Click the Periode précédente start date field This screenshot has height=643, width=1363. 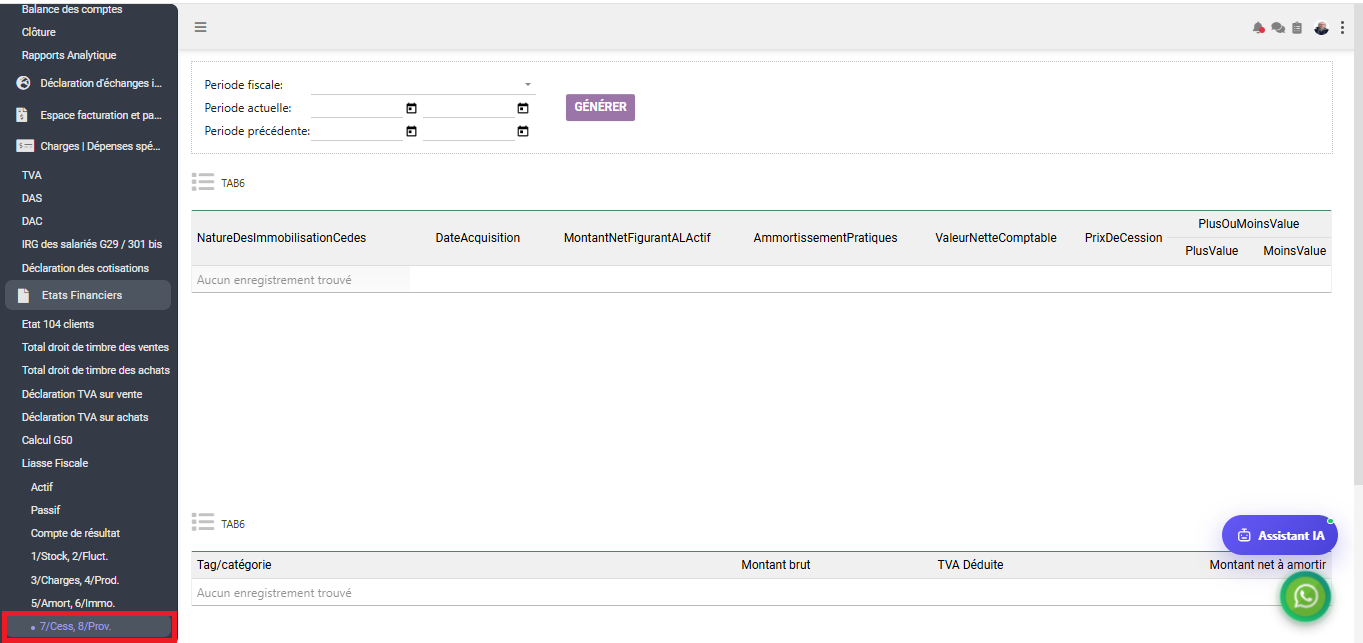pyautogui.click(x=357, y=131)
